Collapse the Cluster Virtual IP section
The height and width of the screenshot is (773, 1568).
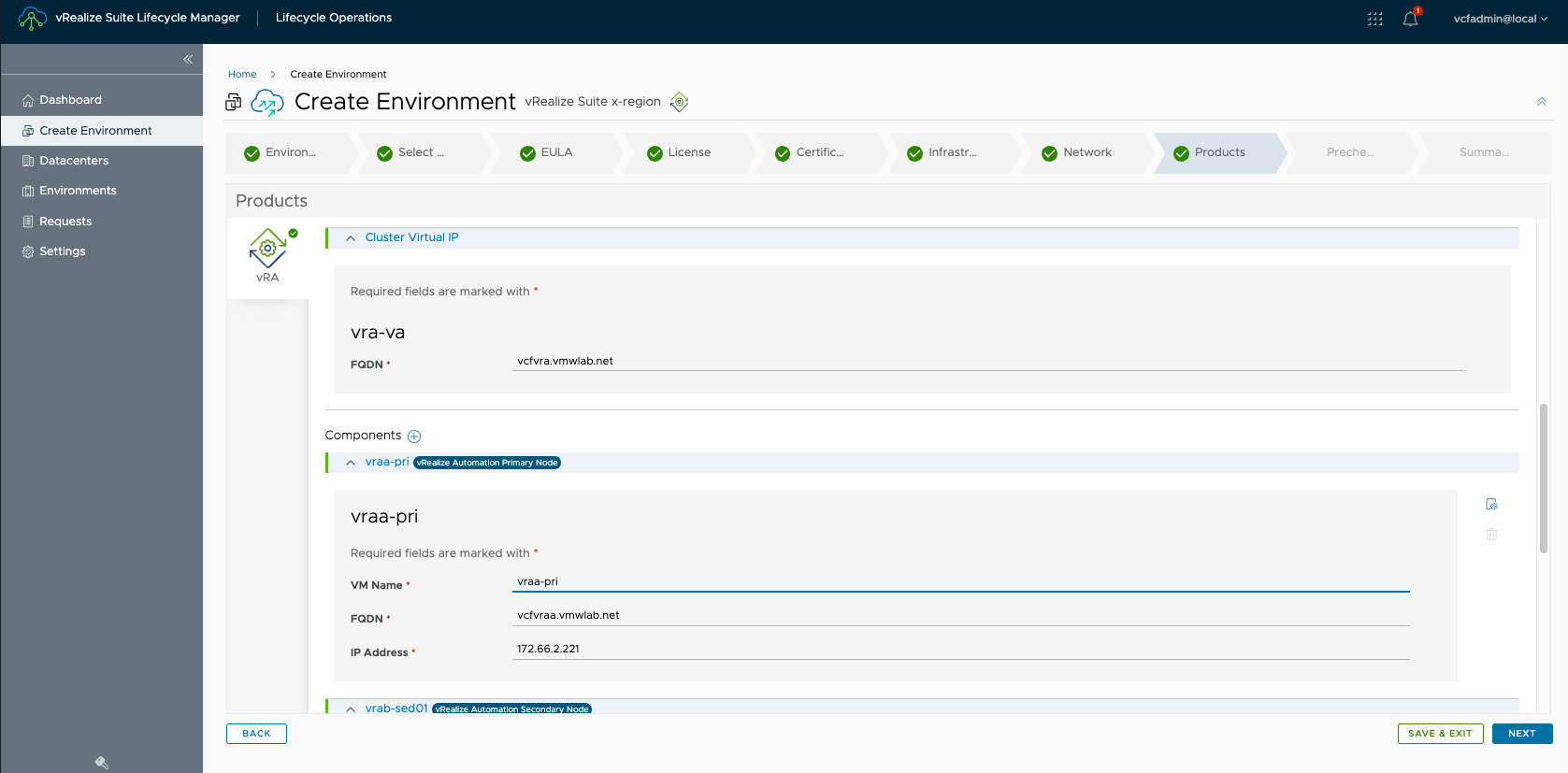pyautogui.click(x=351, y=238)
